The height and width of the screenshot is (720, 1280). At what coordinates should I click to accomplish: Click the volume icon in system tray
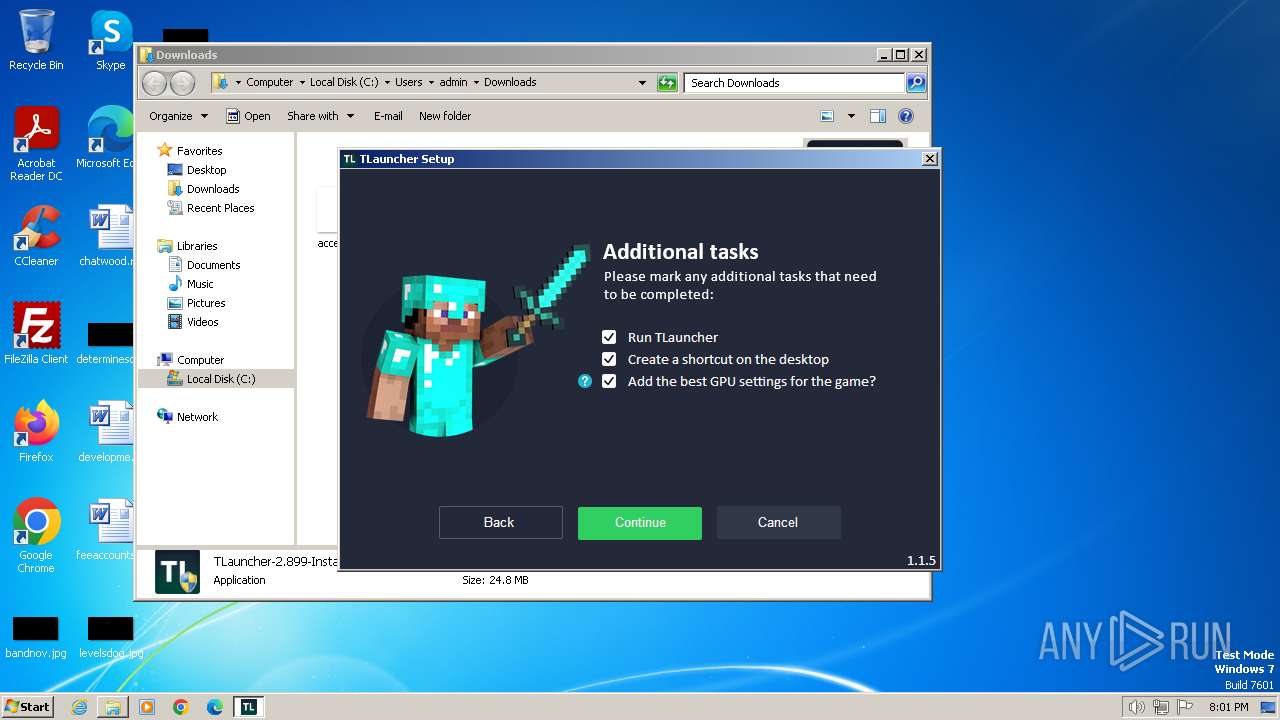pos(1136,707)
